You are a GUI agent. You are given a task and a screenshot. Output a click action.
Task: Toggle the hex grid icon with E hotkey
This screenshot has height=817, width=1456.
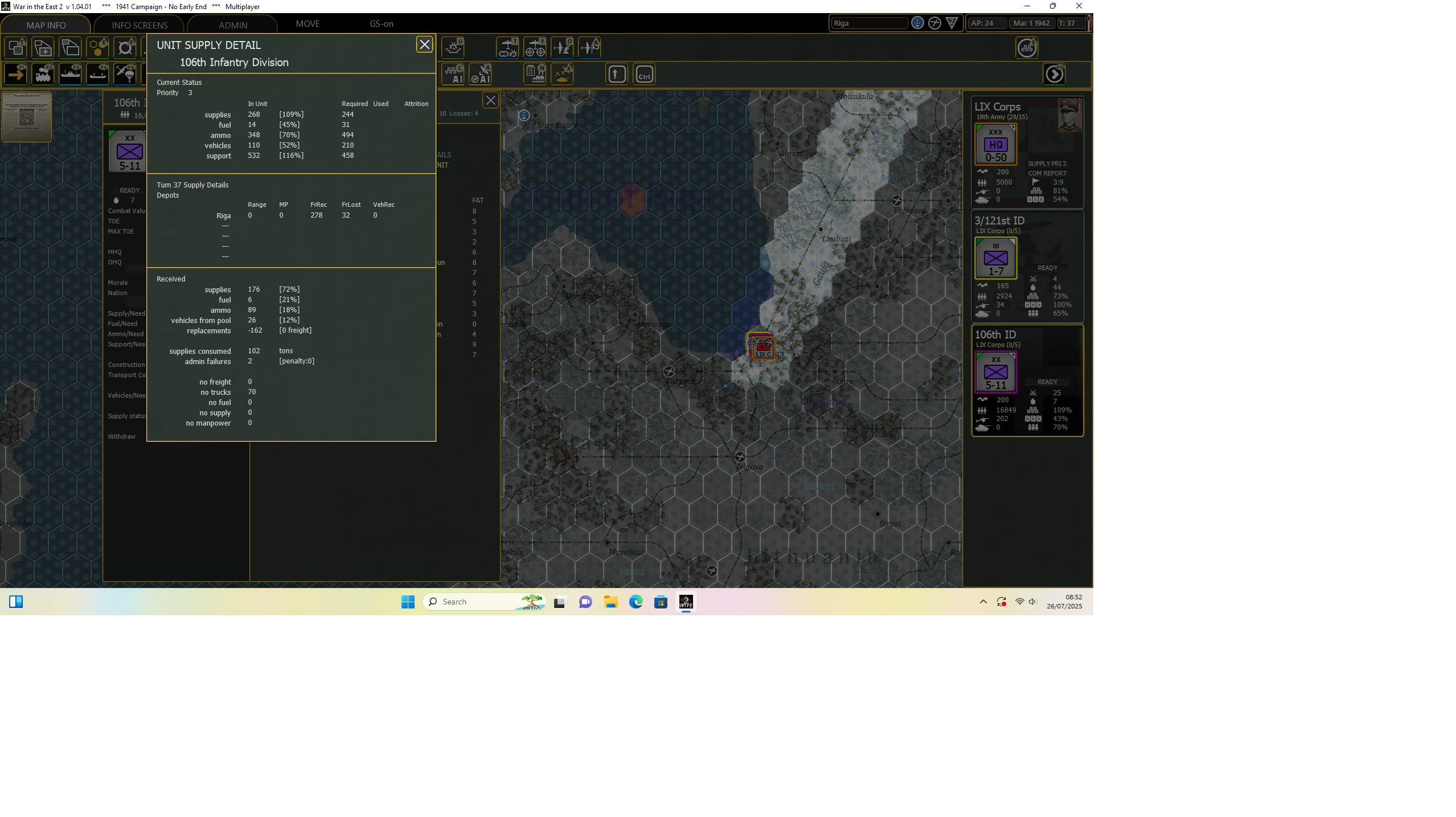tap(97, 47)
